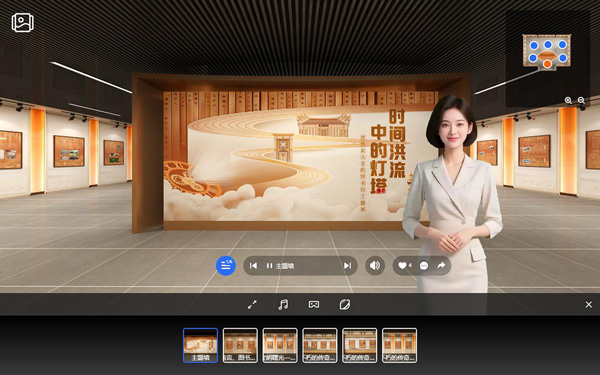Go to the top-left blue minimap point

pyautogui.click(x=534, y=46)
